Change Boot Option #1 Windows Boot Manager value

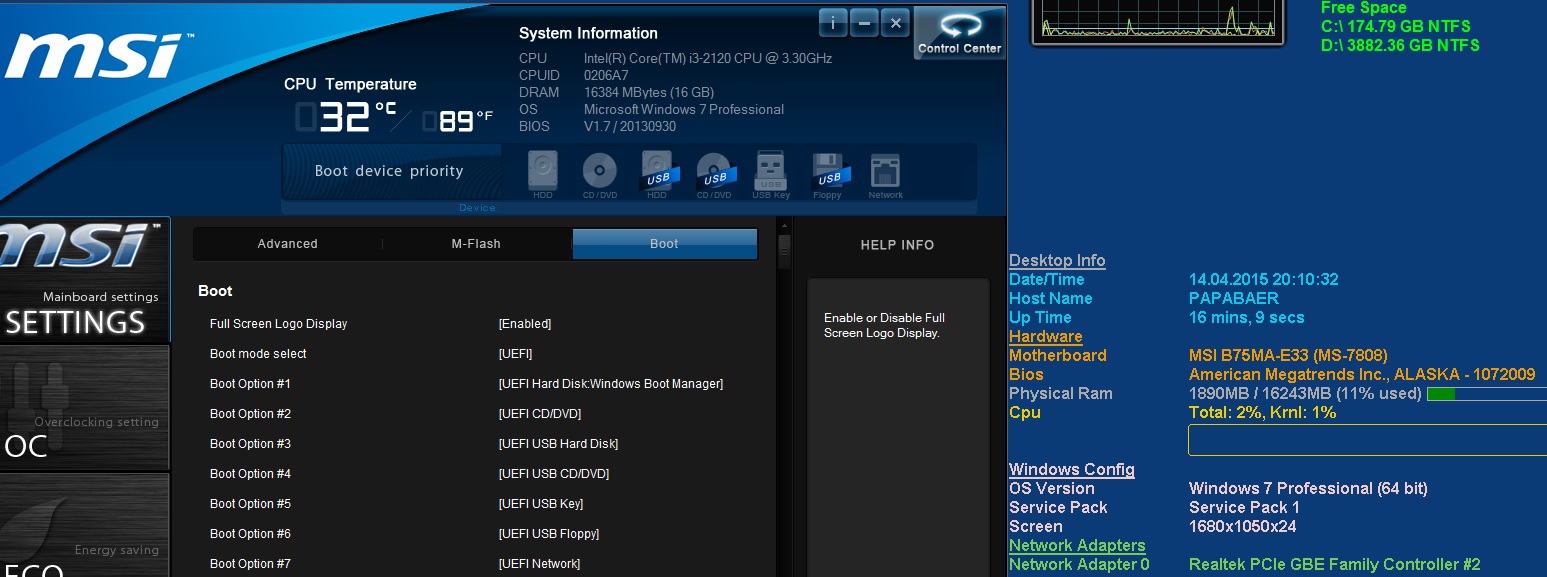(x=610, y=384)
